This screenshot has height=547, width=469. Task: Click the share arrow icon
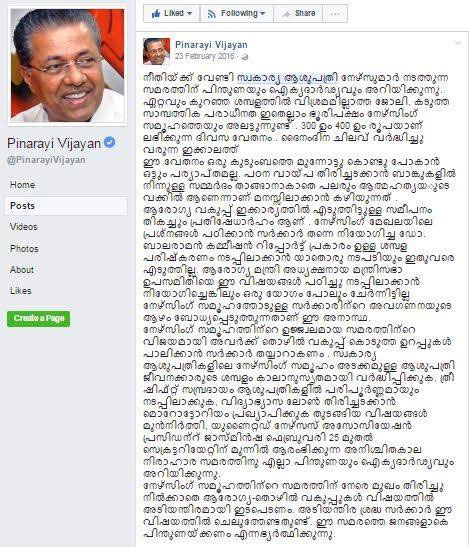tap(286, 14)
